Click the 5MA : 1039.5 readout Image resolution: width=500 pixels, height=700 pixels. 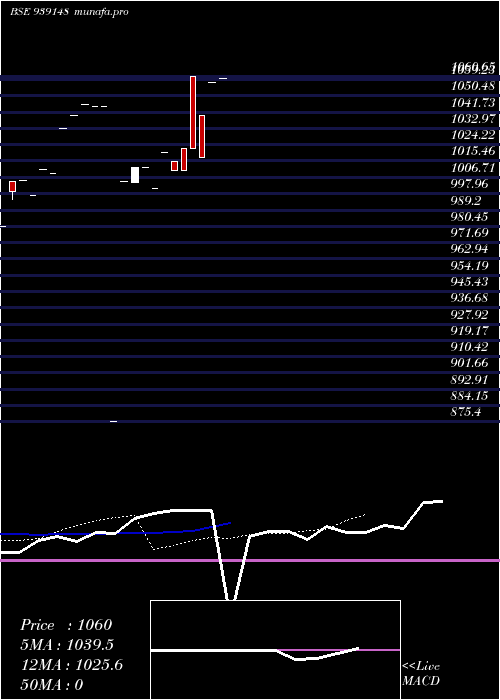coord(67,645)
